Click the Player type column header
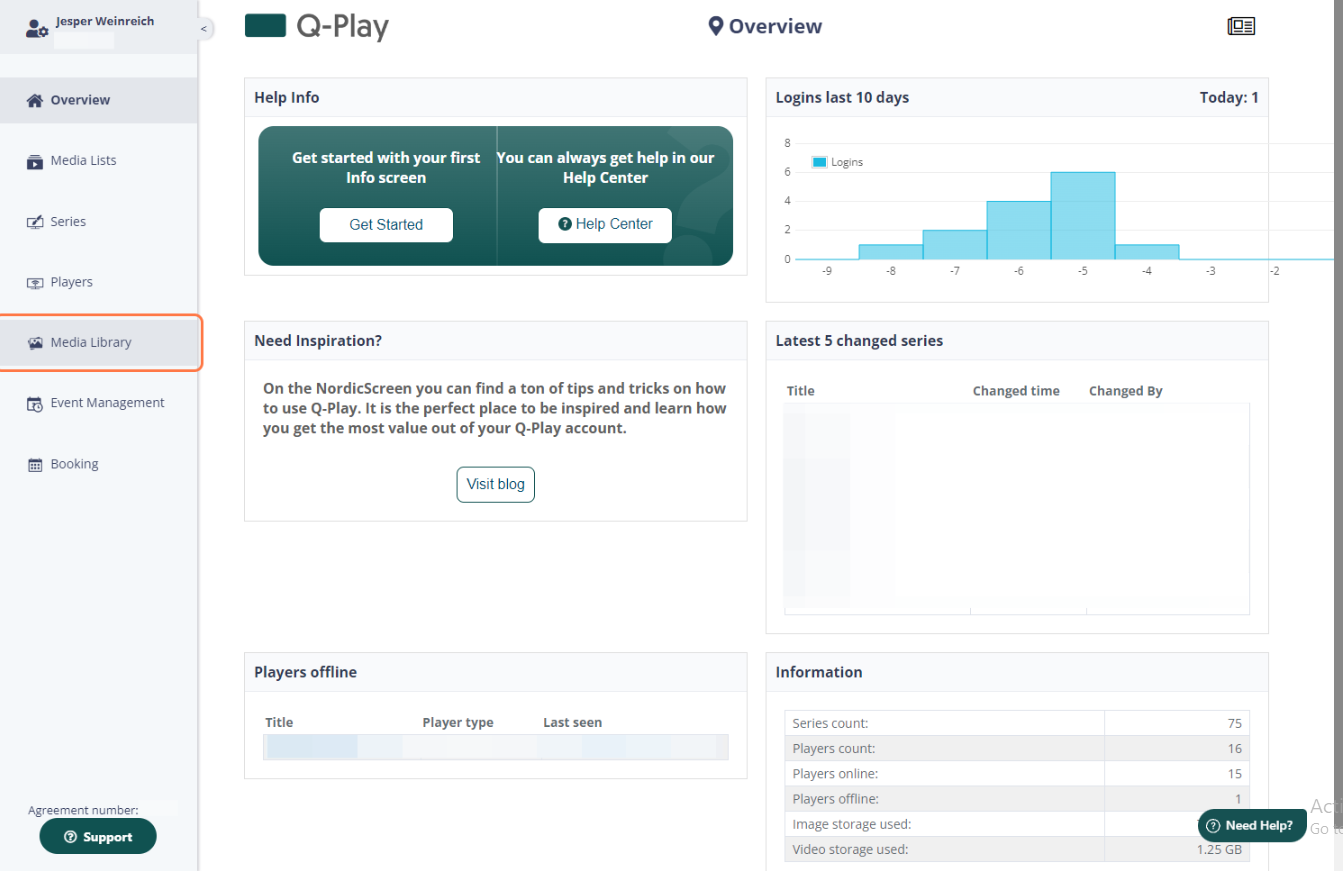This screenshot has width=1343, height=871. tap(458, 722)
